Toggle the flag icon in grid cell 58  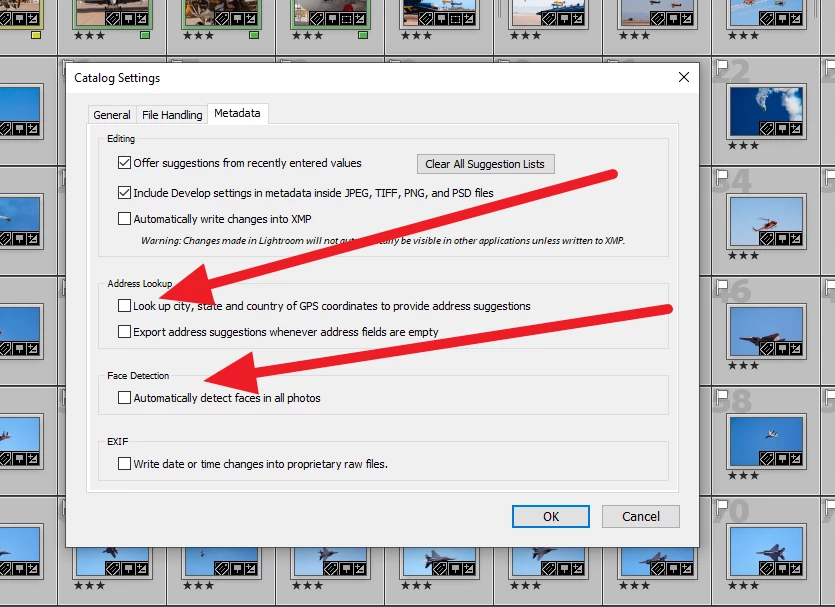click(722, 397)
